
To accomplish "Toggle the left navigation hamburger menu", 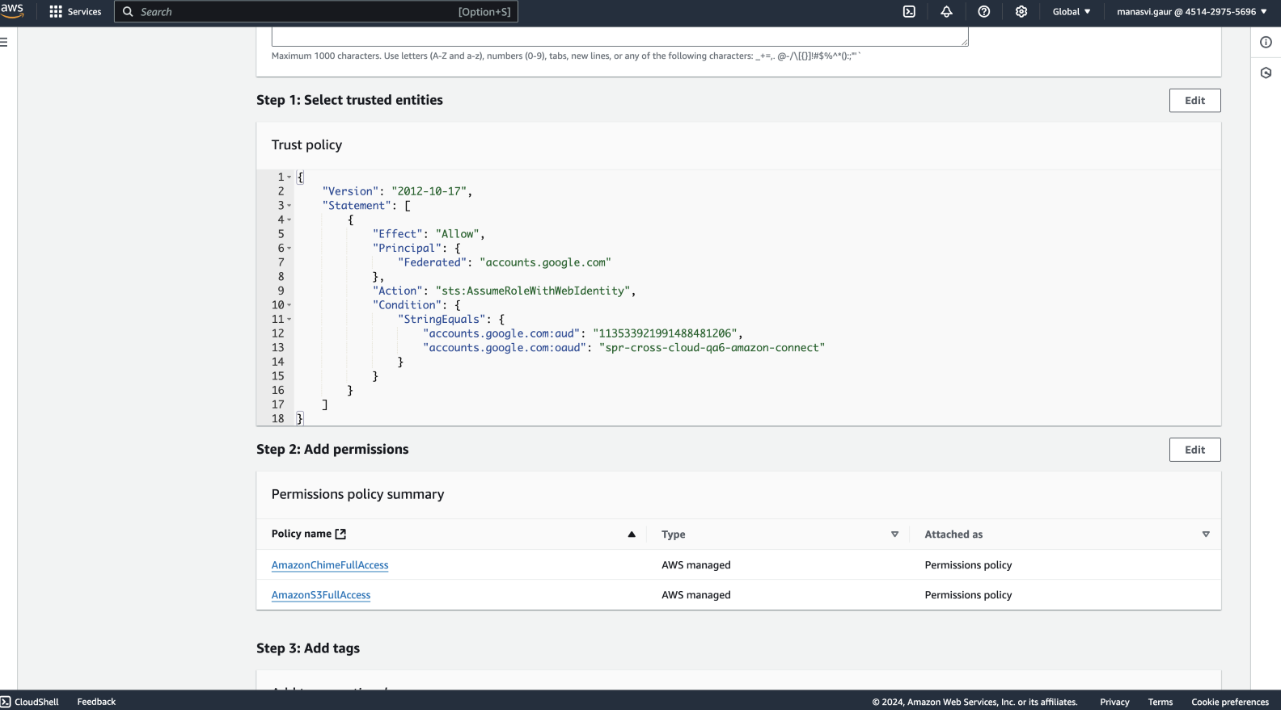I will click(4, 42).
